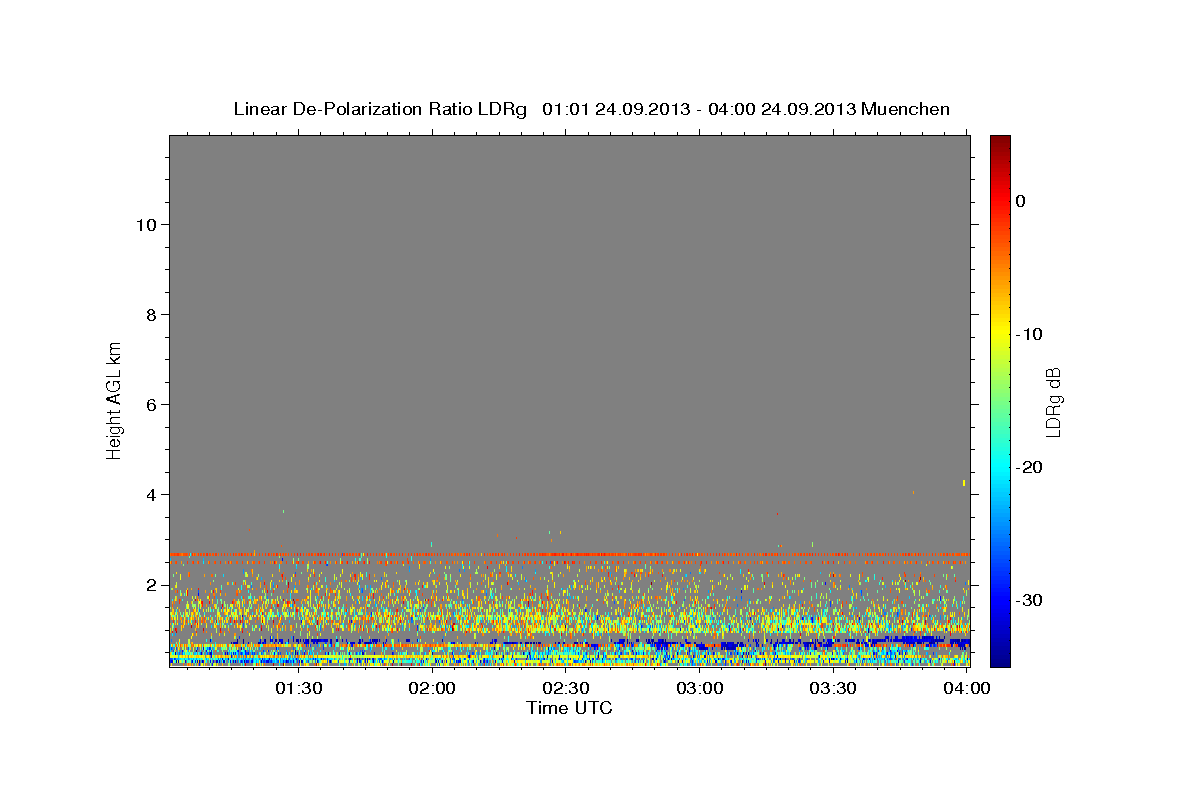Click the 02:00 time tick label

tap(433, 688)
